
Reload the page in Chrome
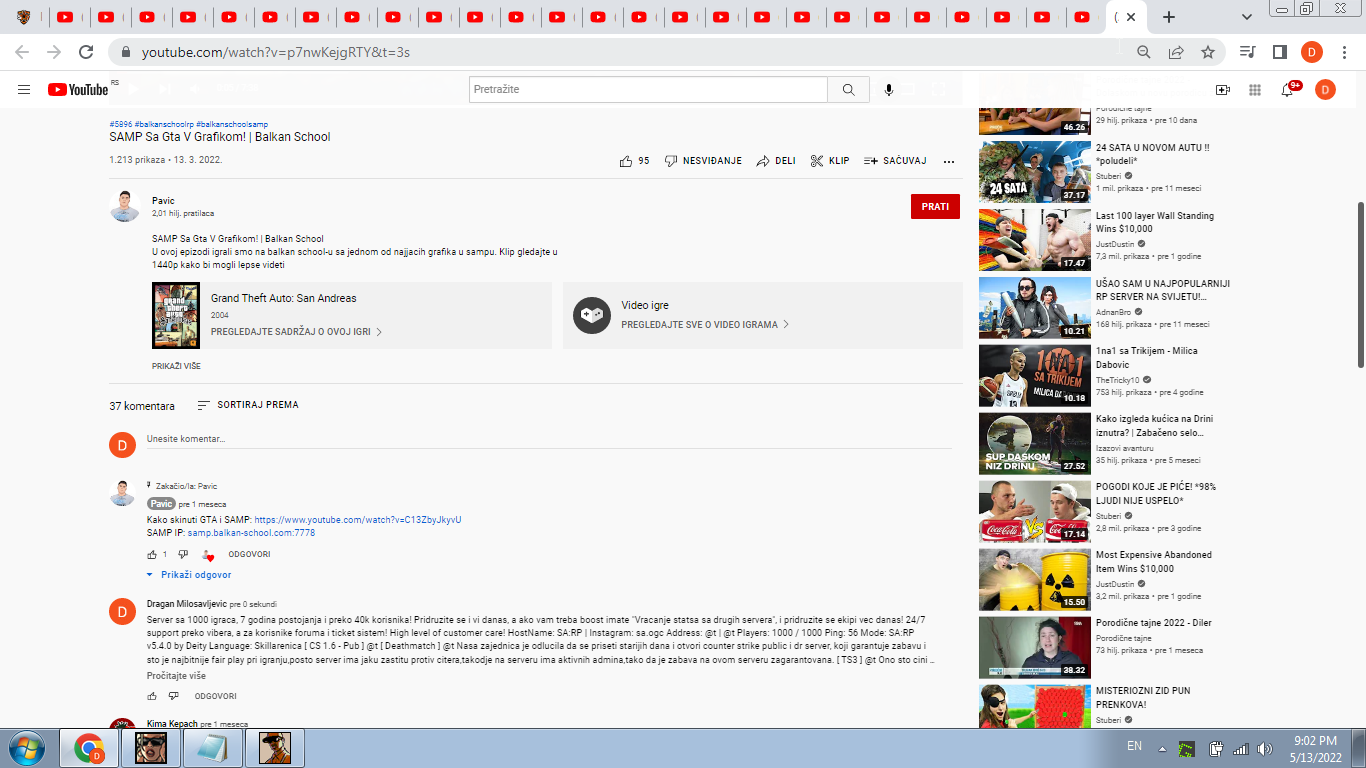pos(86,52)
